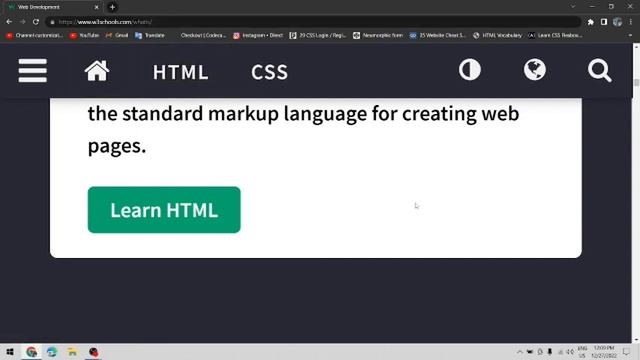Open Instagram Direct bookmark

258,36
